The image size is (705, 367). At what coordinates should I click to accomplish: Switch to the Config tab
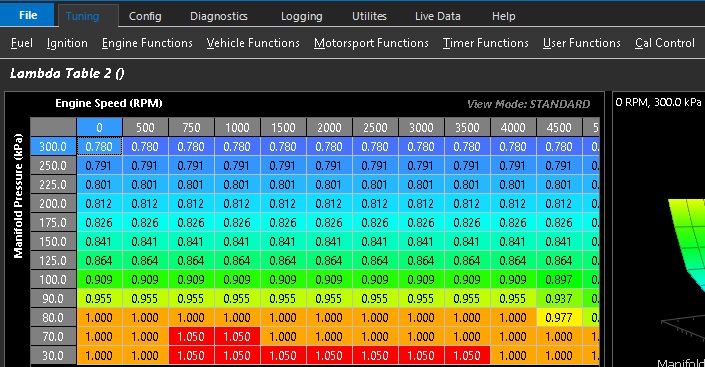tap(145, 16)
